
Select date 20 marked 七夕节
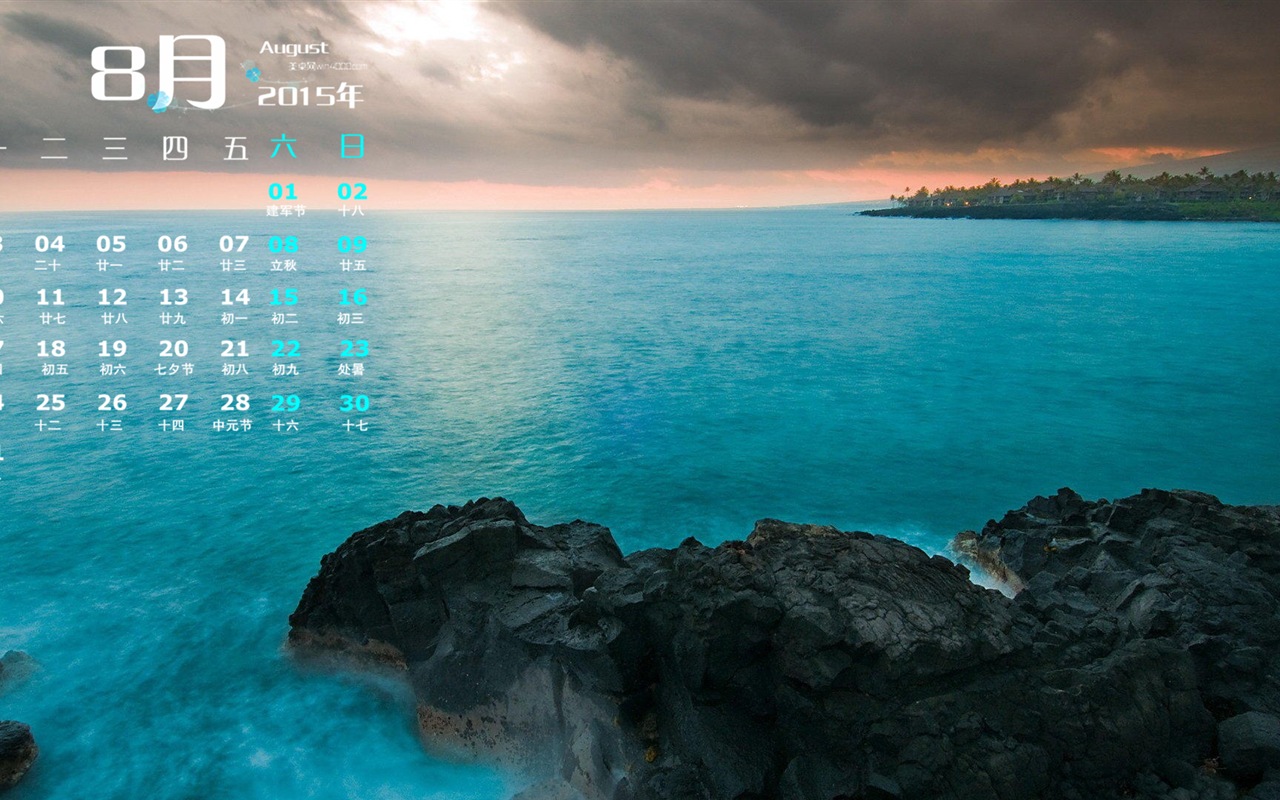point(173,355)
